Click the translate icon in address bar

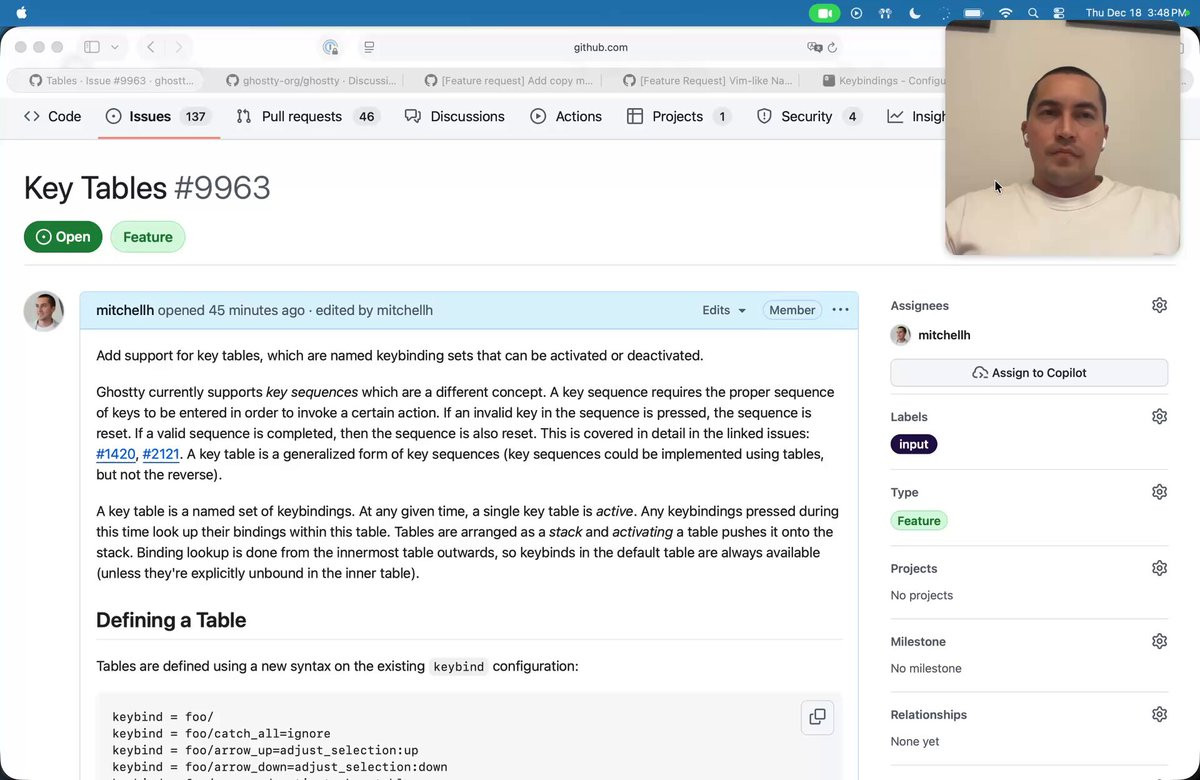[x=814, y=47]
